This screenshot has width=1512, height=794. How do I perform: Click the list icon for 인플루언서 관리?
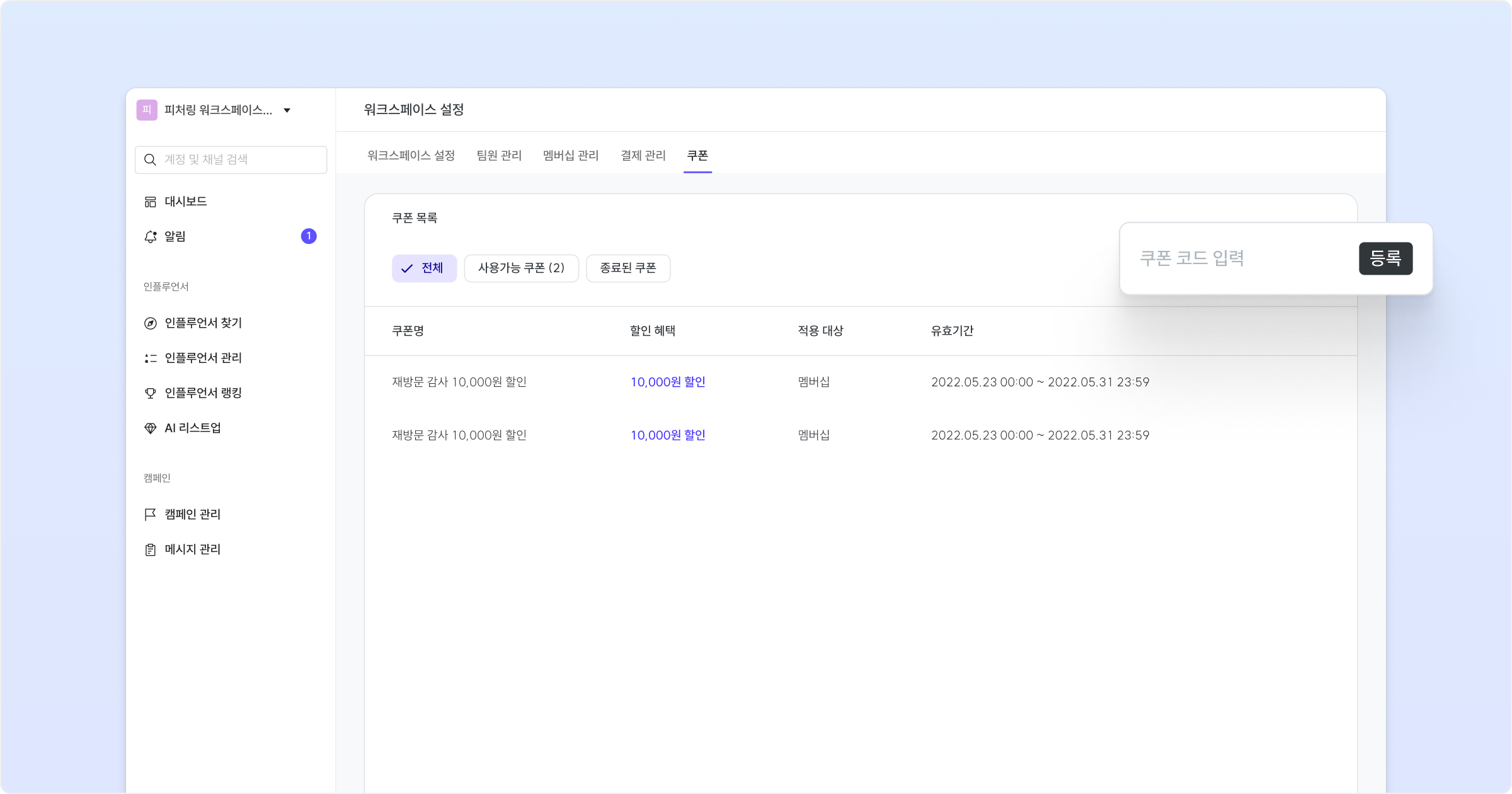click(150, 358)
